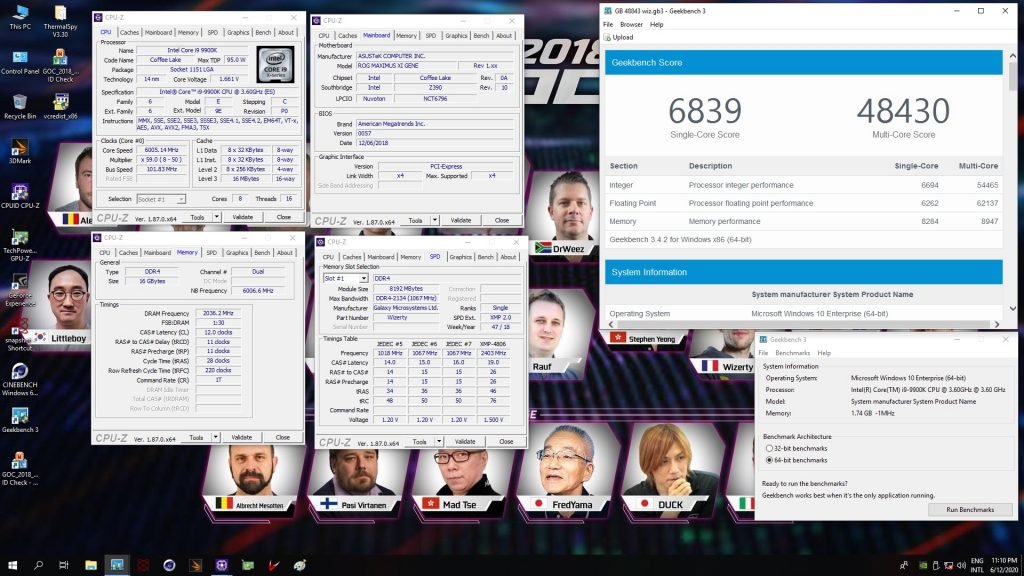Image resolution: width=1024 pixels, height=576 pixels.
Task: Click the People icon in system tray
Action: (x=904, y=566)
